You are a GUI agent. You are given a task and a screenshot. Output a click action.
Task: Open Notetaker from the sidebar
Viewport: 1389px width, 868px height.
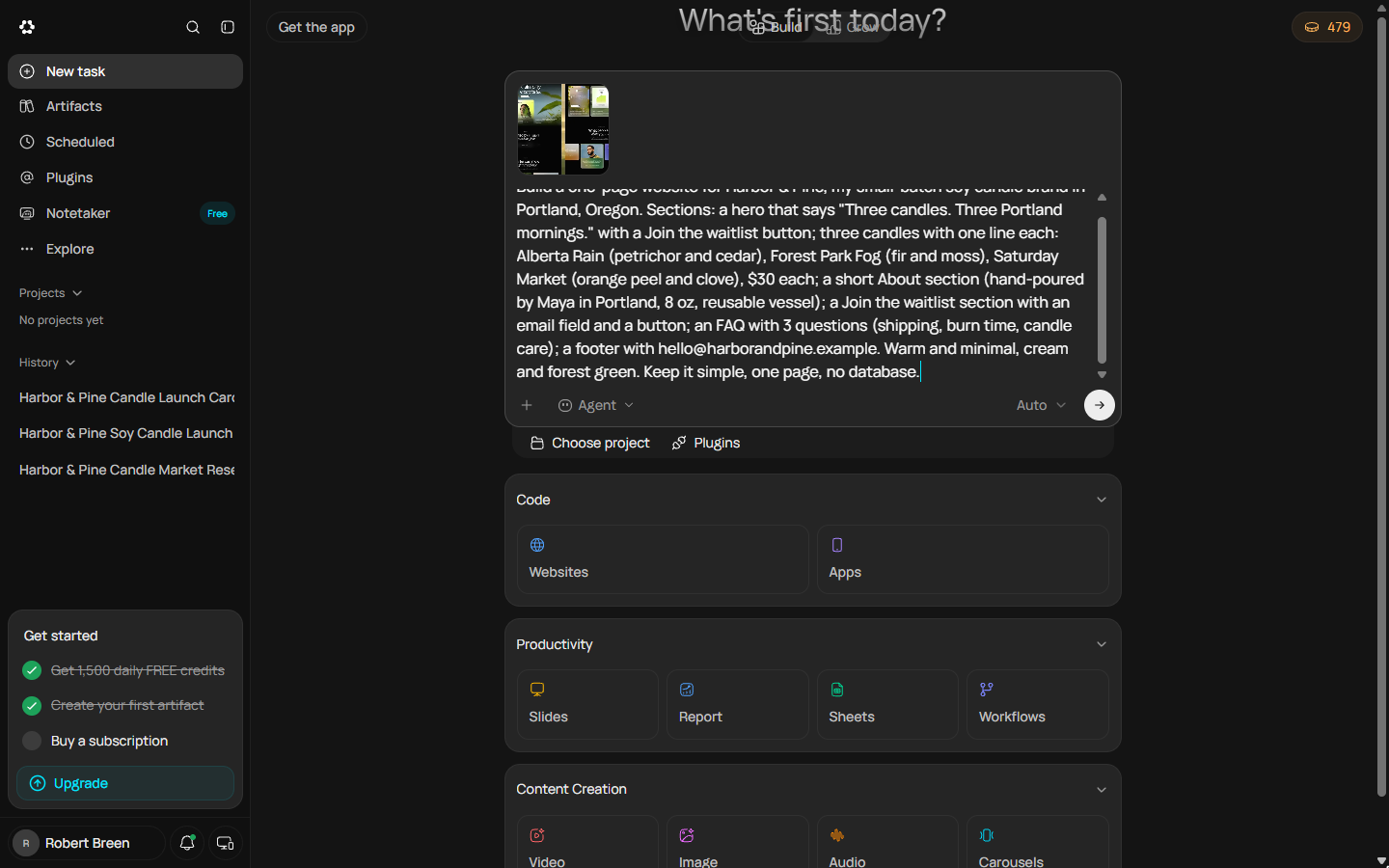tap(125, 213)
